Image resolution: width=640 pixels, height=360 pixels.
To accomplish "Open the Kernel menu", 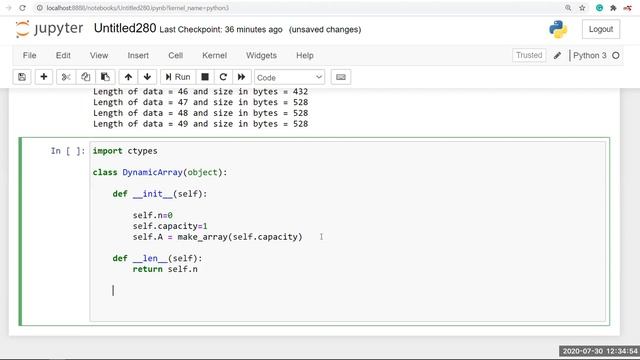I will click(214, 56).
